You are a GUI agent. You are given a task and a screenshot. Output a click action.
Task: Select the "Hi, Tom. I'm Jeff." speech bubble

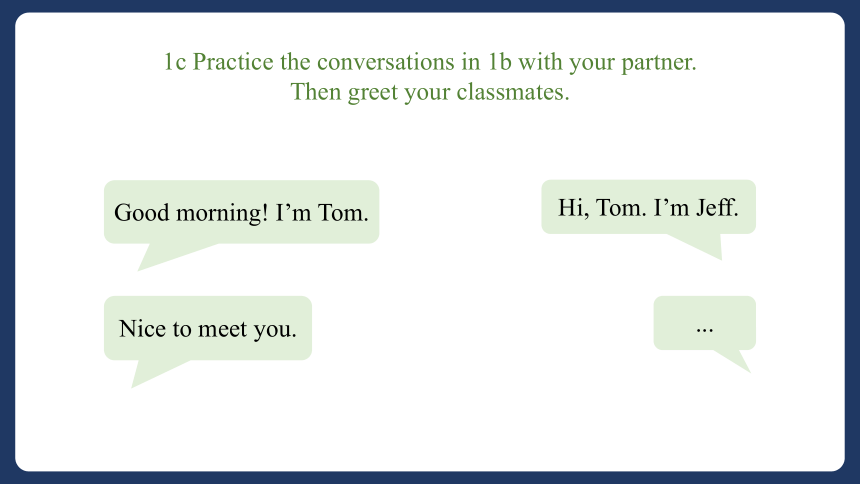pyautogui.click(x=648, y=207)
